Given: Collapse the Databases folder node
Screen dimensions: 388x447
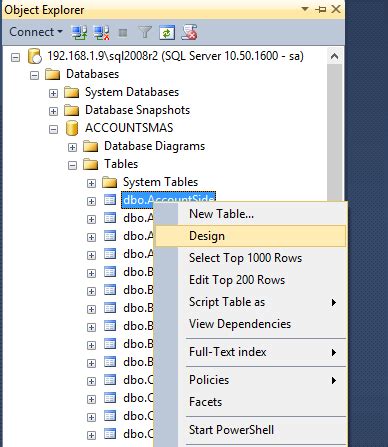Looking at the screenshot, I should click(34, 75).
